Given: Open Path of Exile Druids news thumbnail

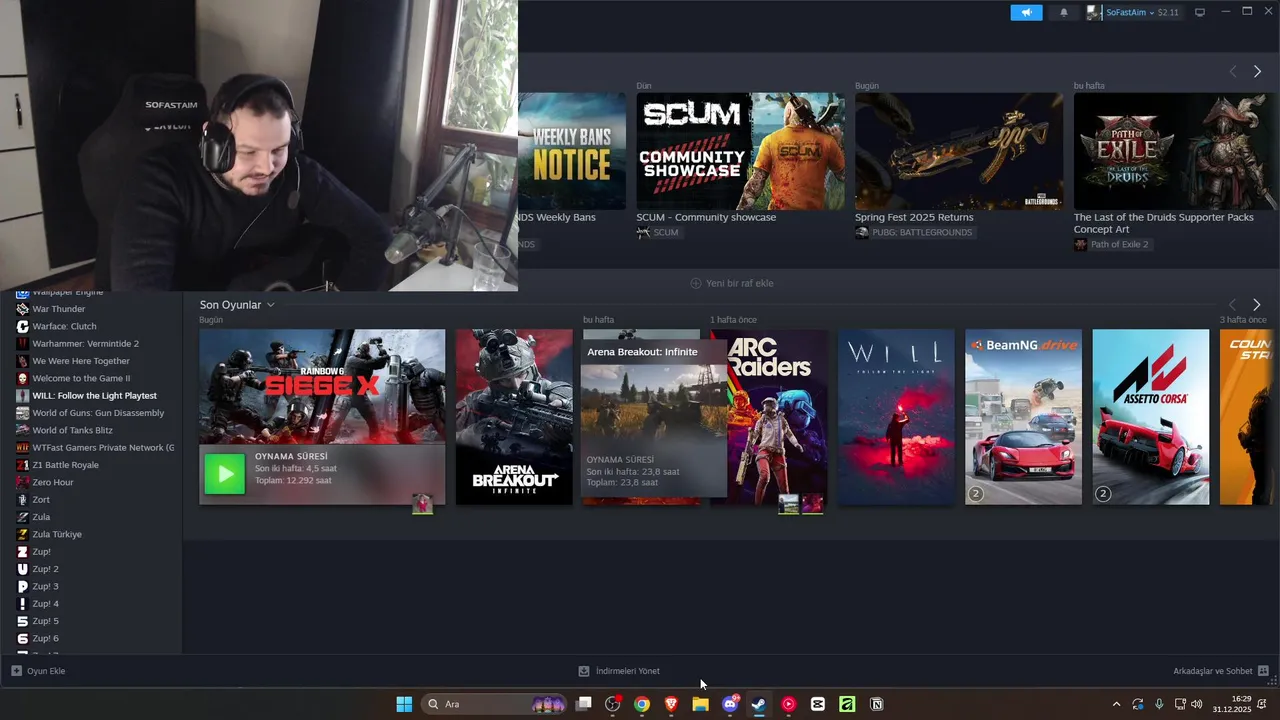Looking at the screenshot, I should 1176,151.
